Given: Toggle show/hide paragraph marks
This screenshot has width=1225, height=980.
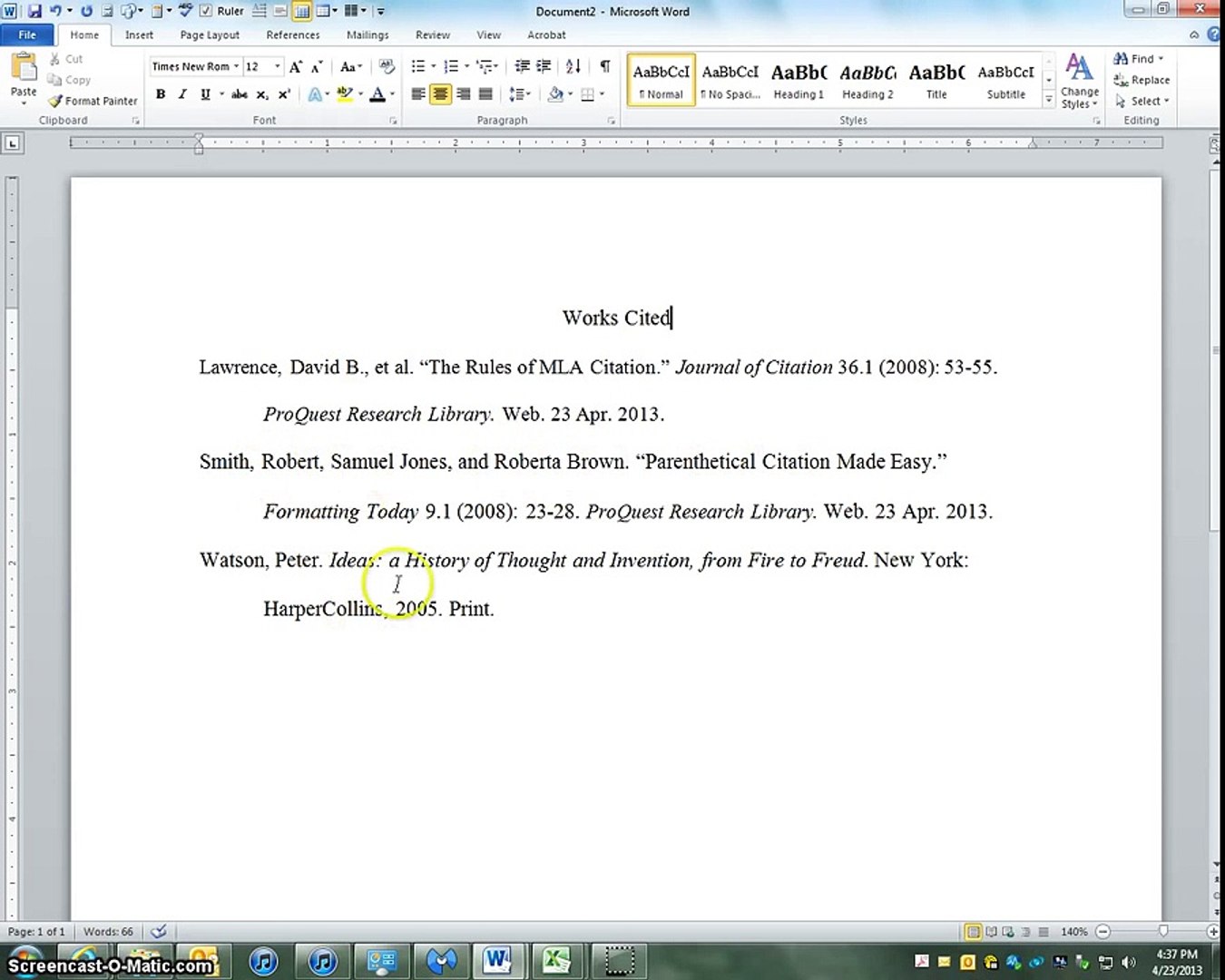Looking at the screenshot, I should [604, 66].
